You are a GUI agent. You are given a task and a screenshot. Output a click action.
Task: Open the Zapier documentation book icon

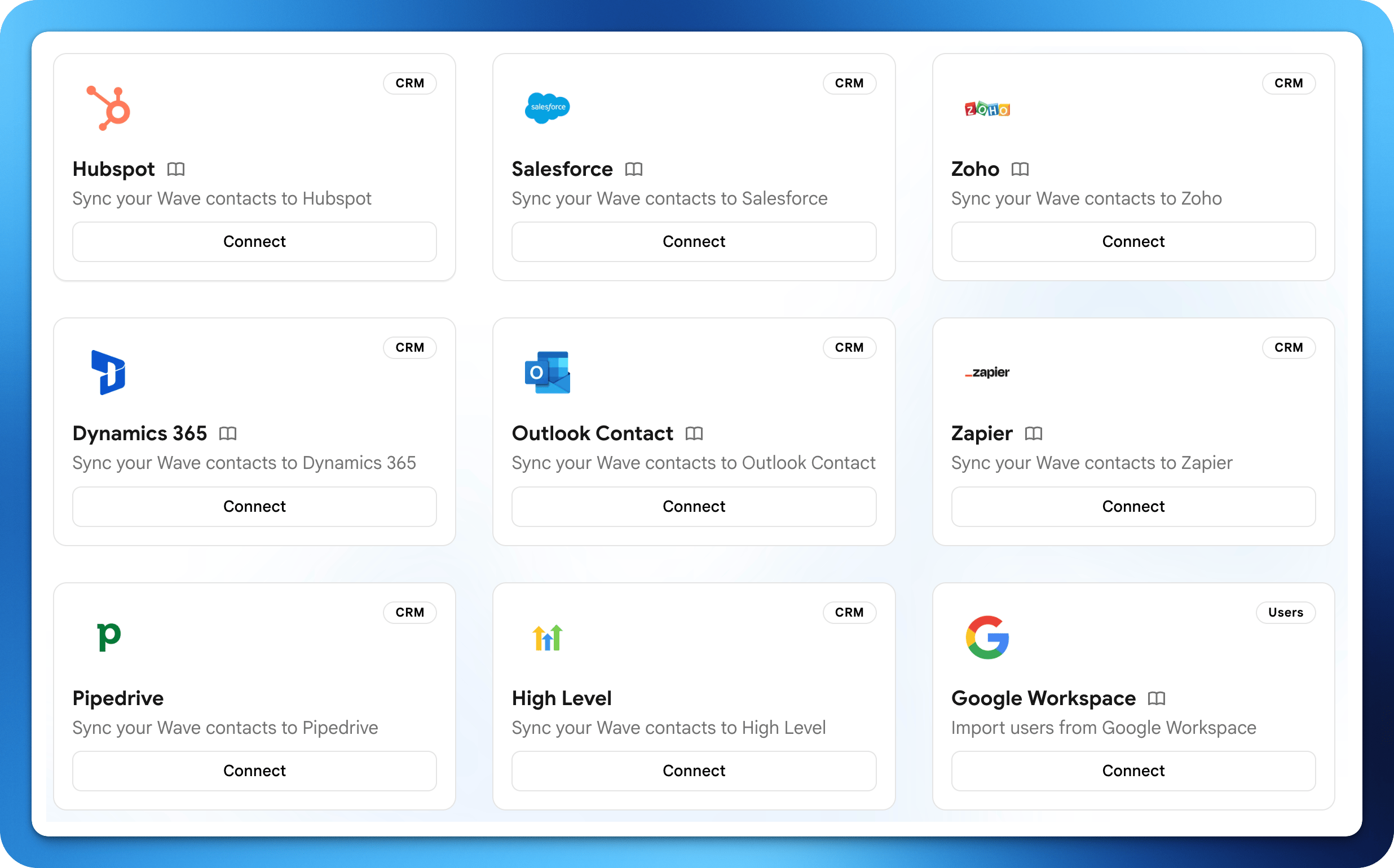[1033, 433]
